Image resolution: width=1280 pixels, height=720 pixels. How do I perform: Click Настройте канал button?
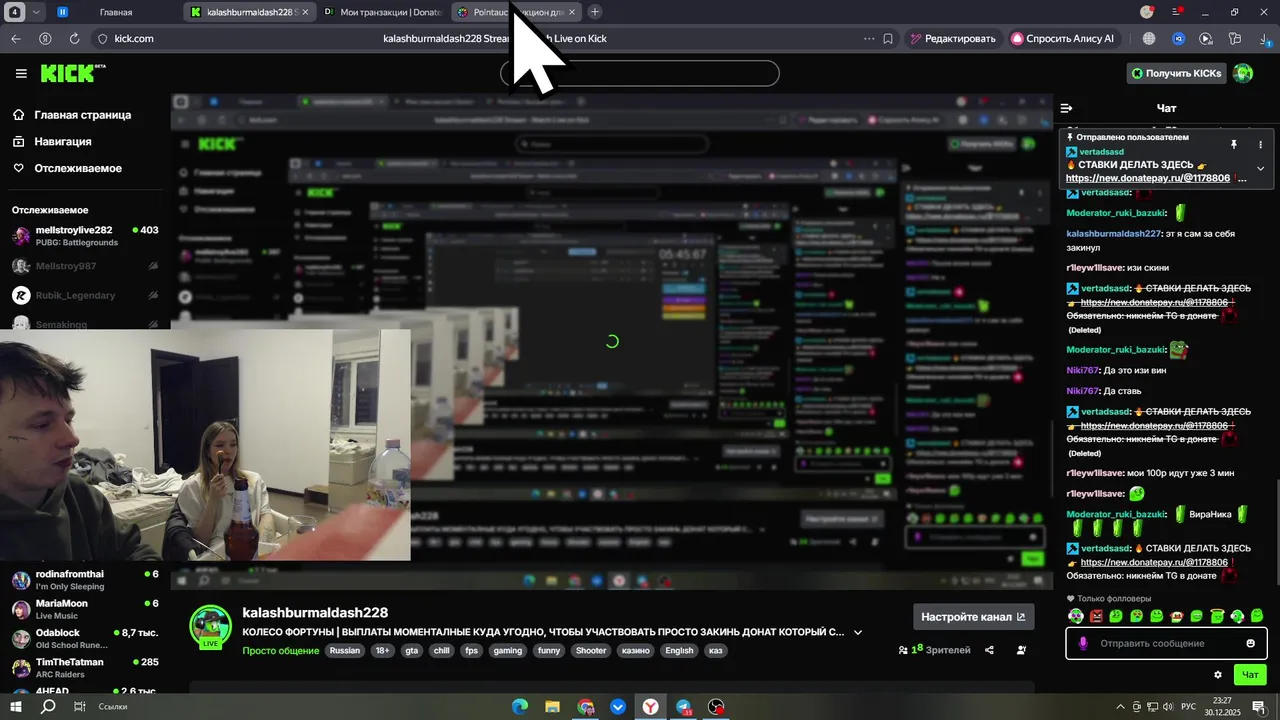(x=973, y=617)
